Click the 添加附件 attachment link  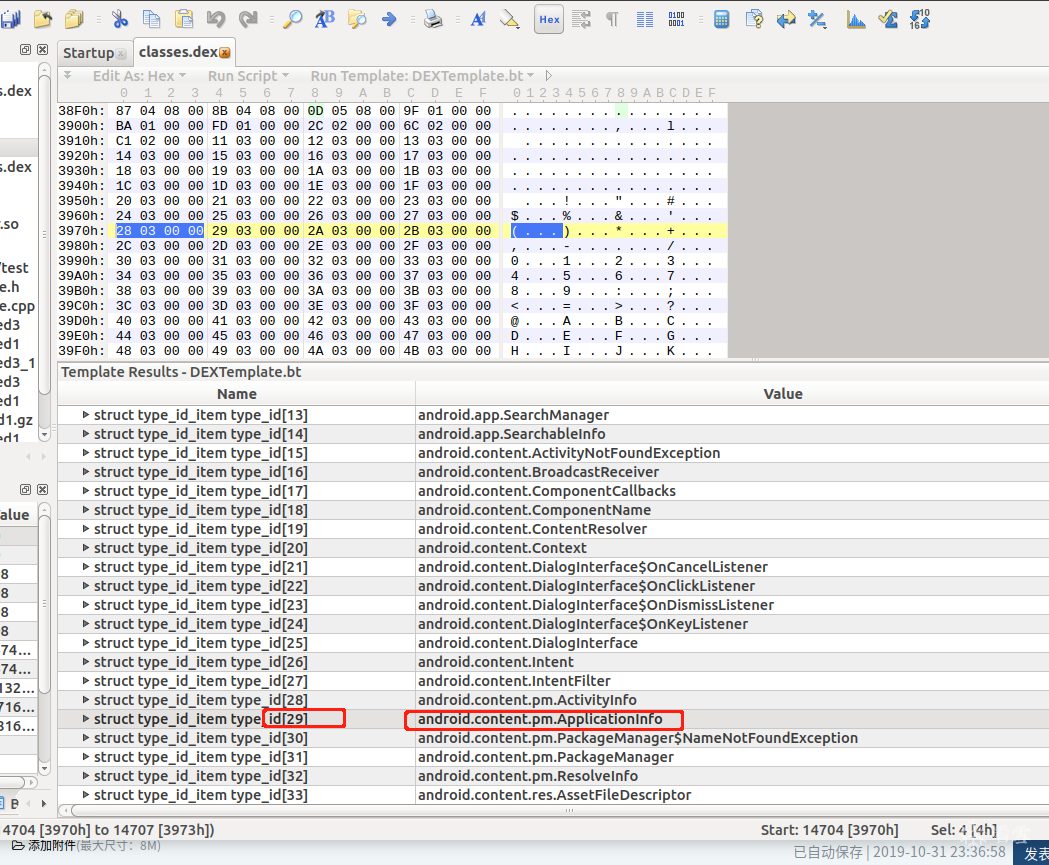tap(52, 846)
